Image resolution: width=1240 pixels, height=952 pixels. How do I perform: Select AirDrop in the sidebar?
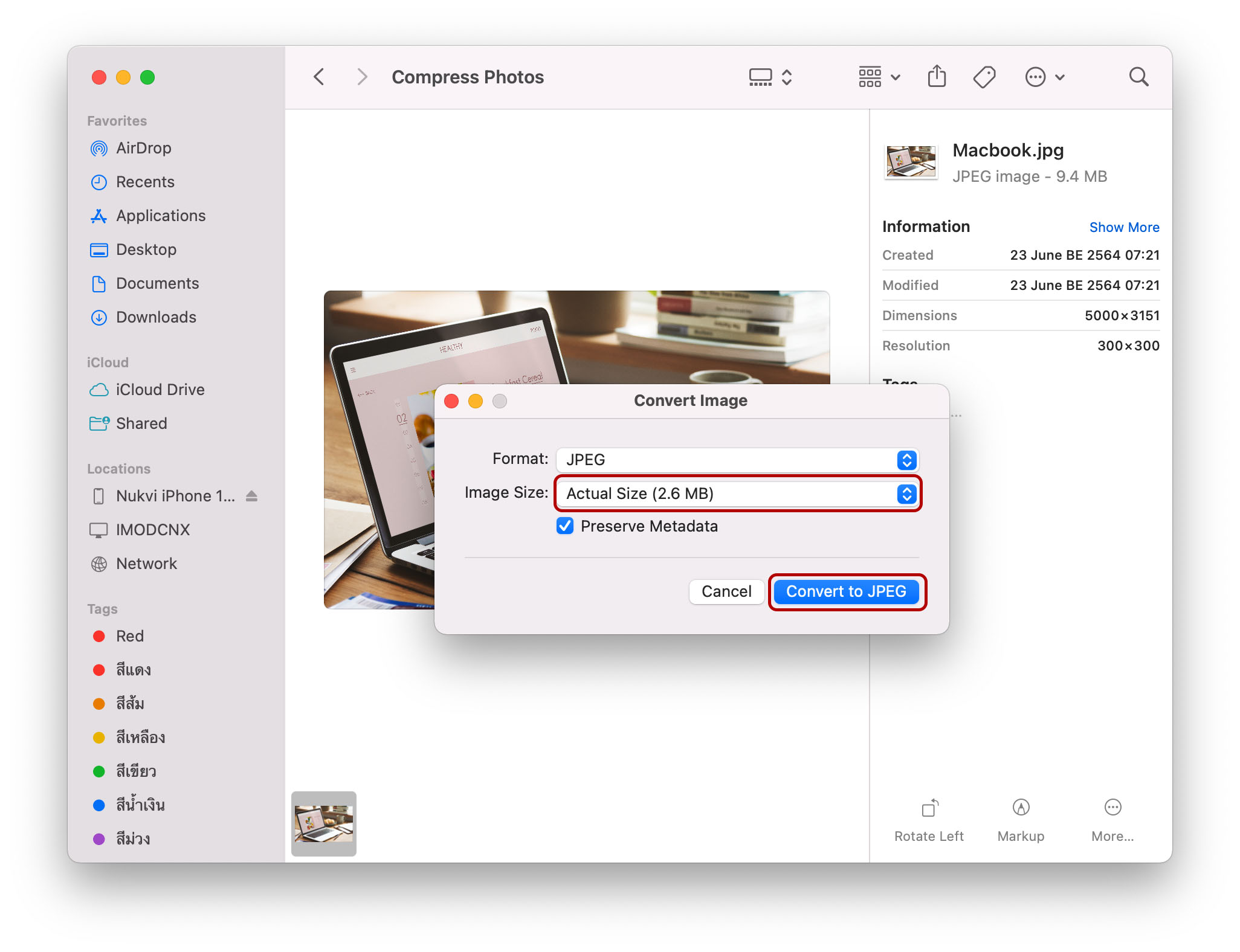tap(143, 148)
